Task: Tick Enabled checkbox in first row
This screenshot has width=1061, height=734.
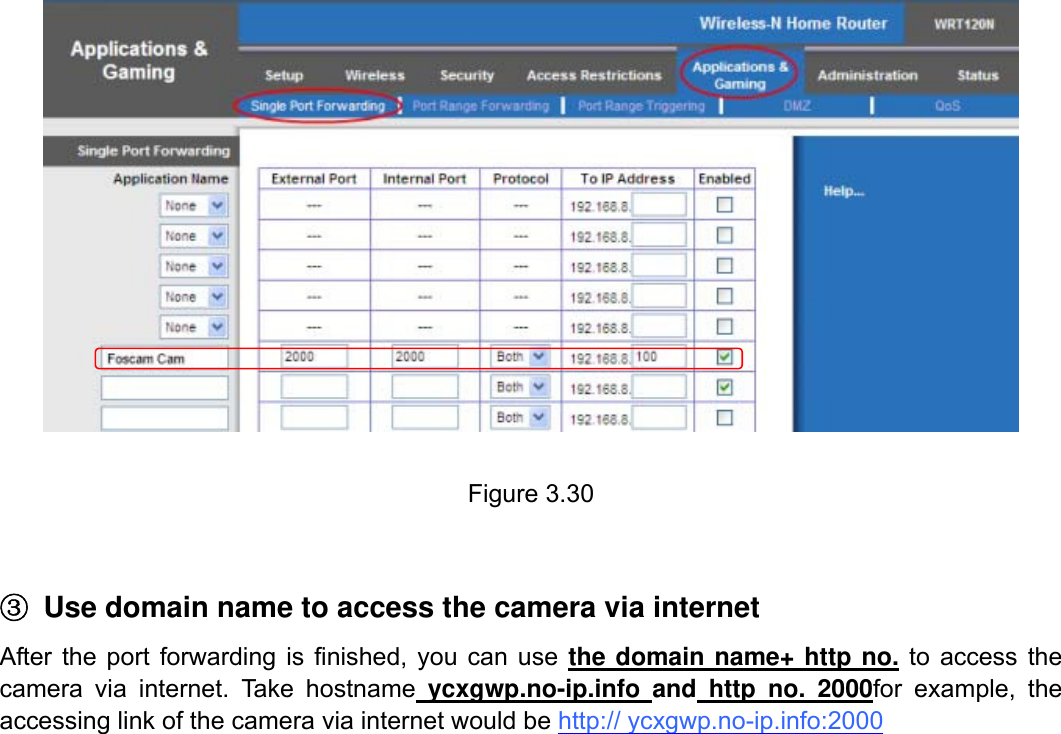Action: pyautogui.click(x=724, y=204)
